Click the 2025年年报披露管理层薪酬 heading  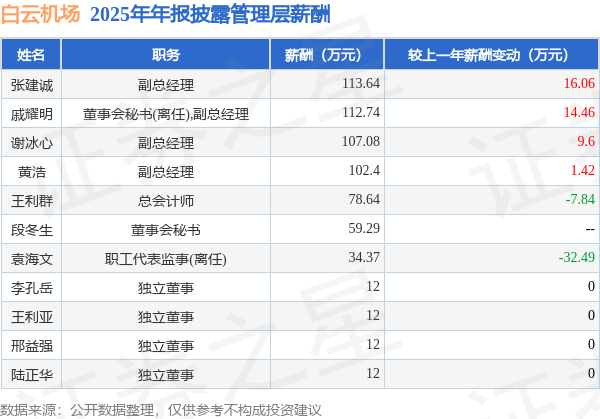[210, 15]
